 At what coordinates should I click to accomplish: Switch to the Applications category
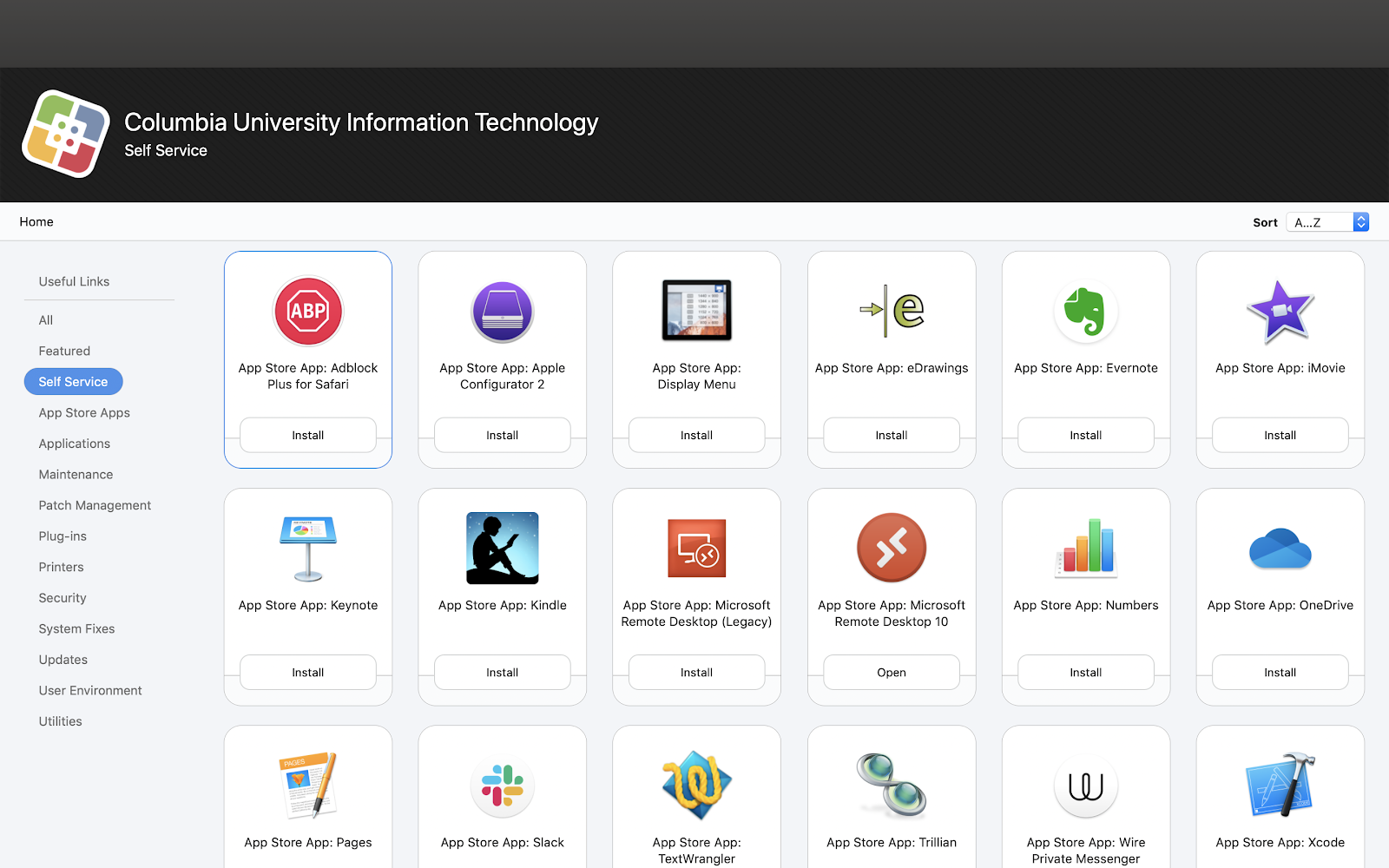[75, 444]
